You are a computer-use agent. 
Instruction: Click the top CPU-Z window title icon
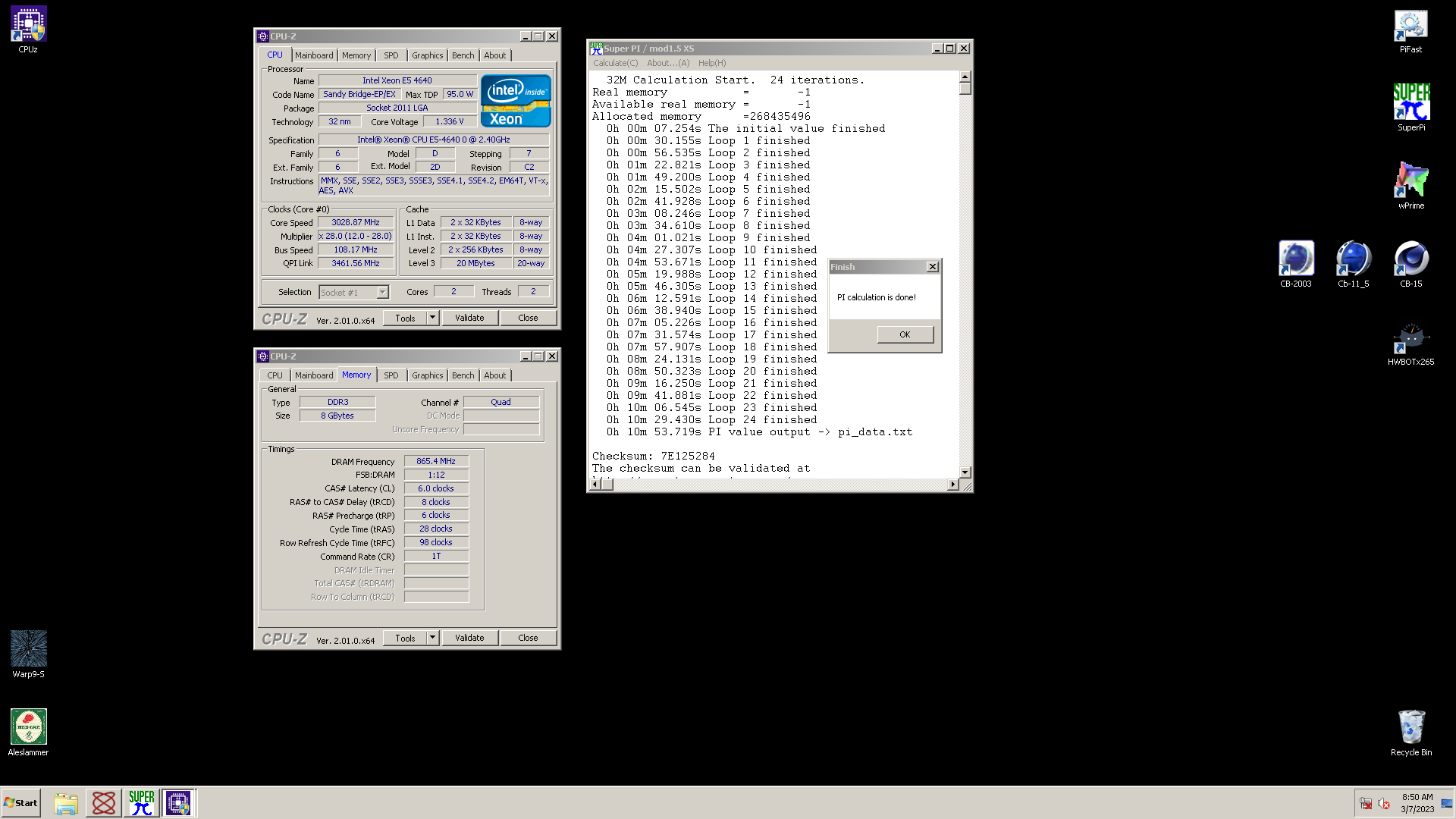tap(263, 36)
